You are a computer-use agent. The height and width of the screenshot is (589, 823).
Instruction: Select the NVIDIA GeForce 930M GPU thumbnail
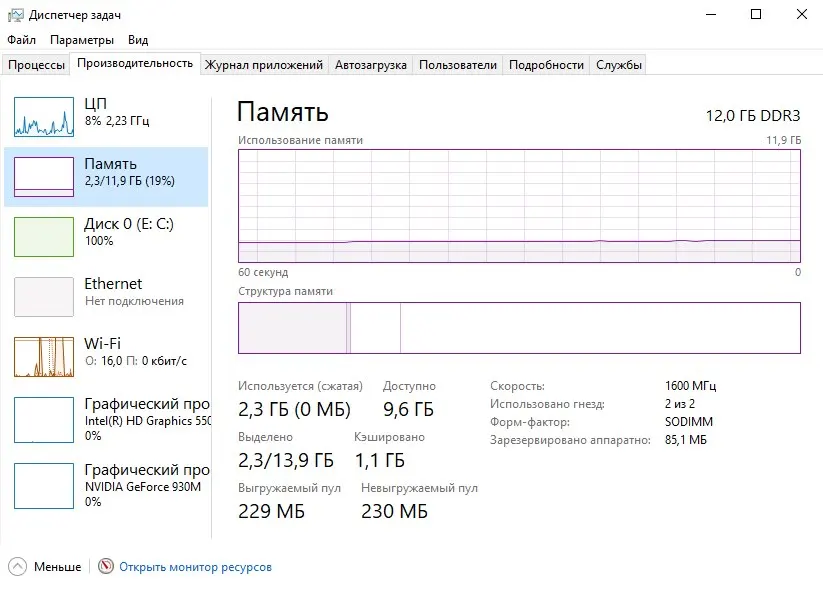44,483
